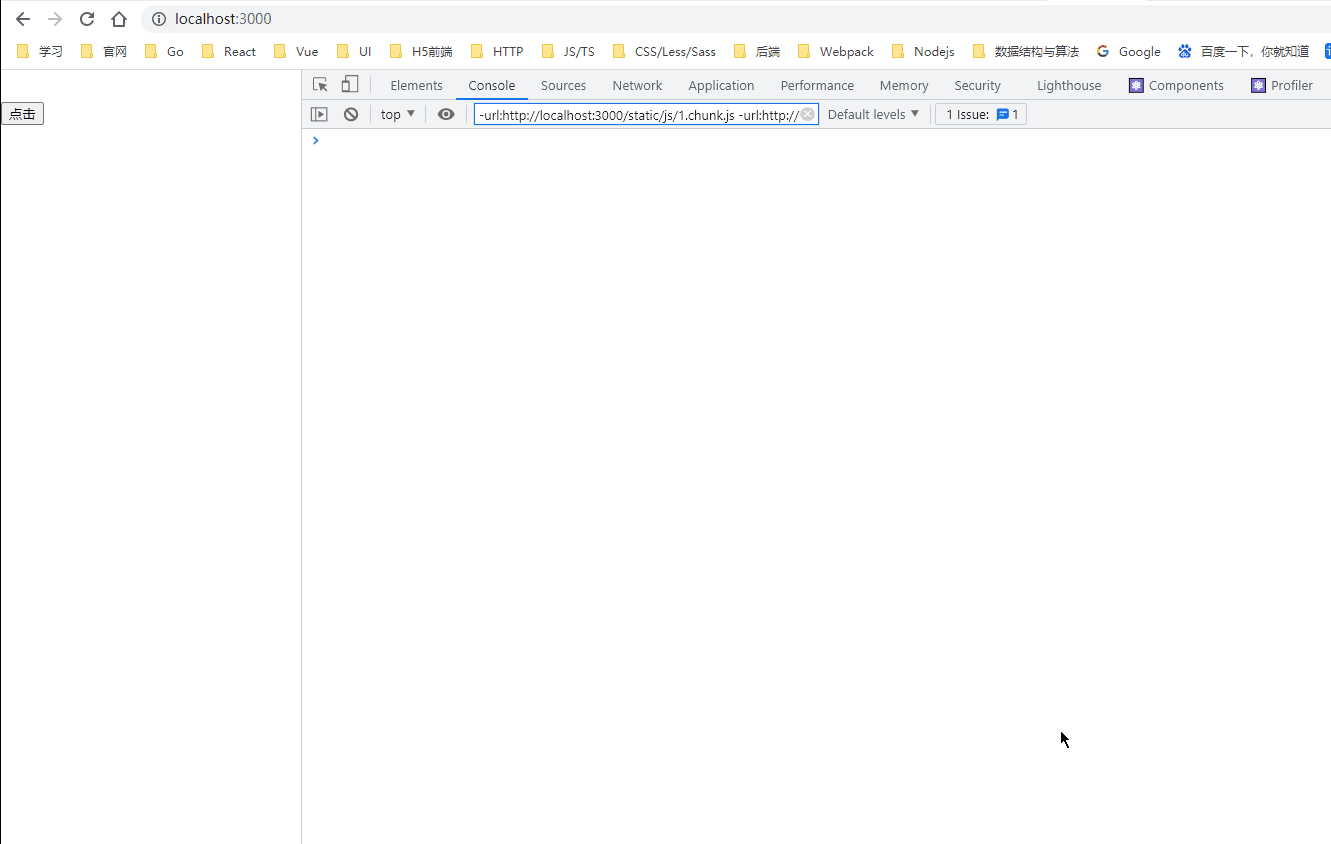Open the 官网 bookmarks folder

pos(104,51)
